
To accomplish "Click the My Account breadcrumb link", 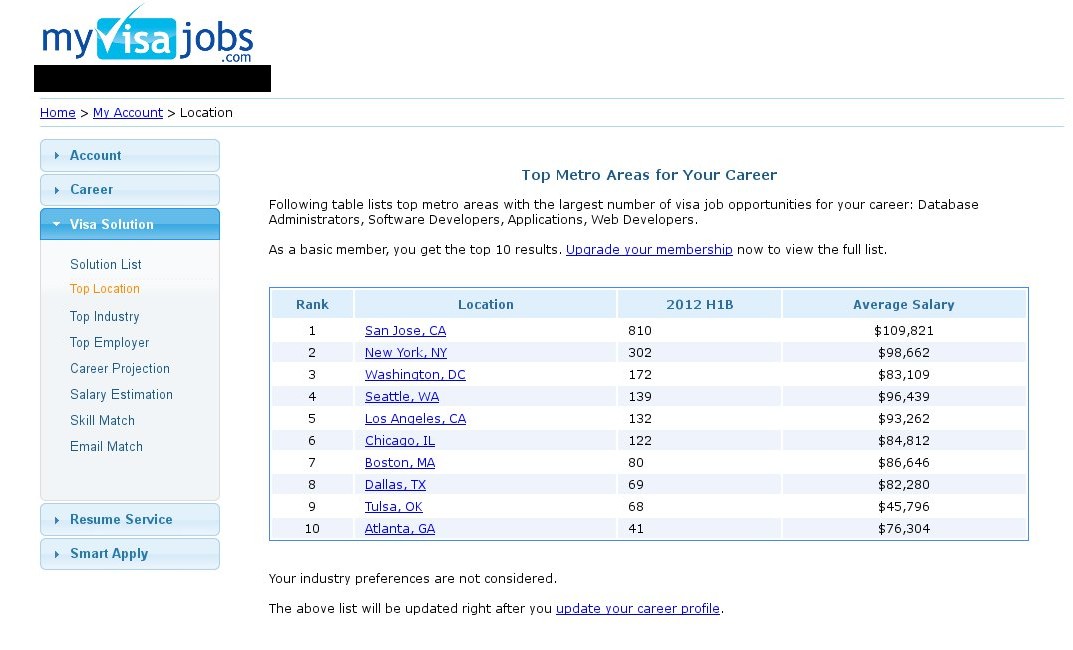I will tap(127, 113).
